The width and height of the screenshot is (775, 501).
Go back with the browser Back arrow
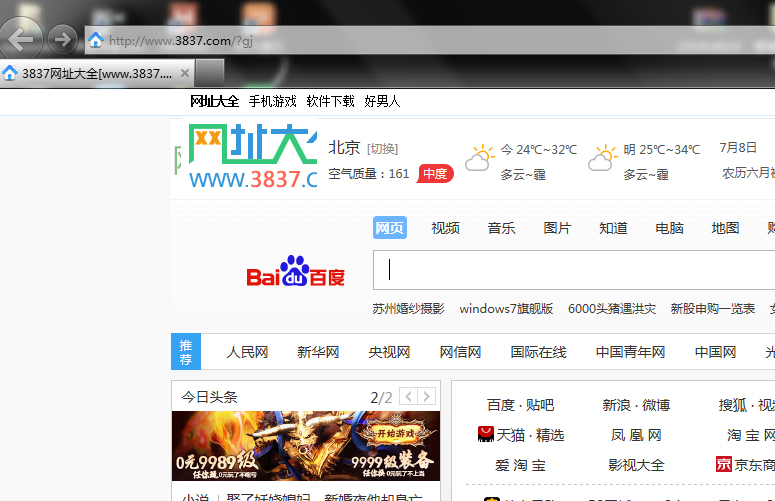coord(20,40)
